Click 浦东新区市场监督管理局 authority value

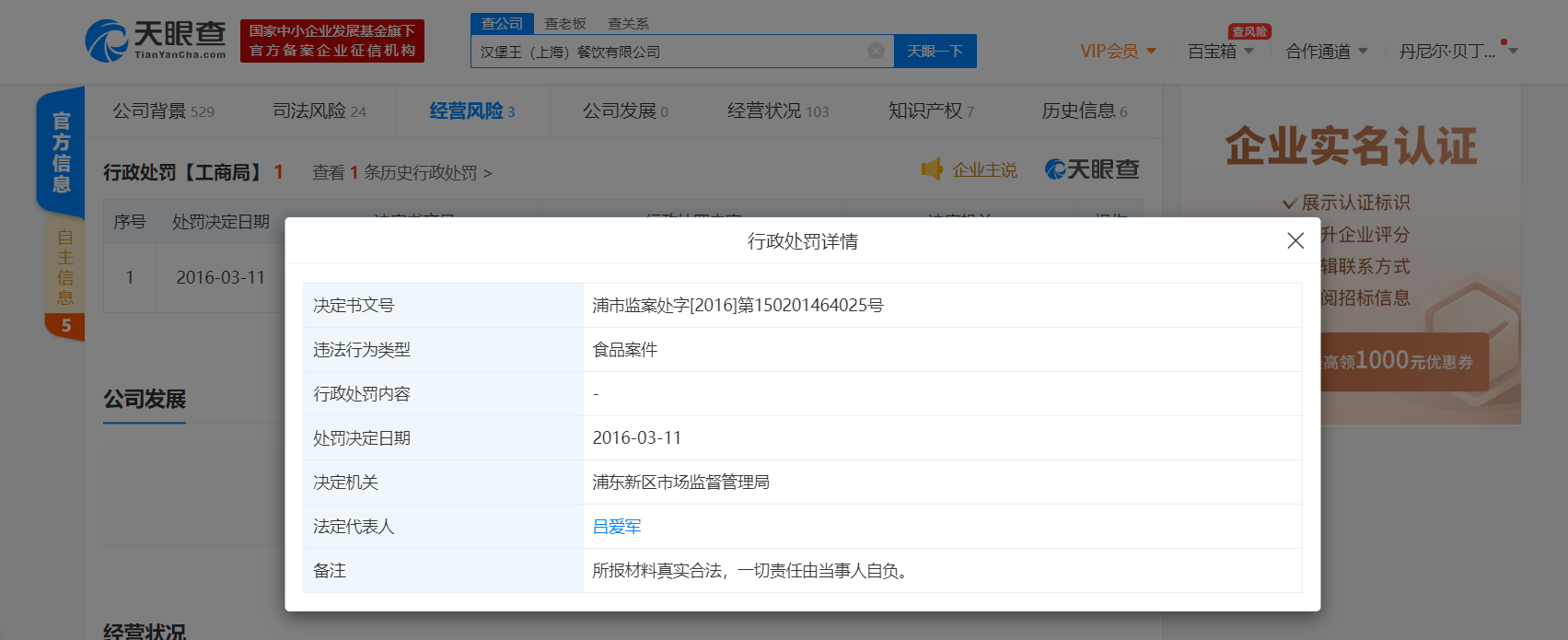[x=680, y=483]
